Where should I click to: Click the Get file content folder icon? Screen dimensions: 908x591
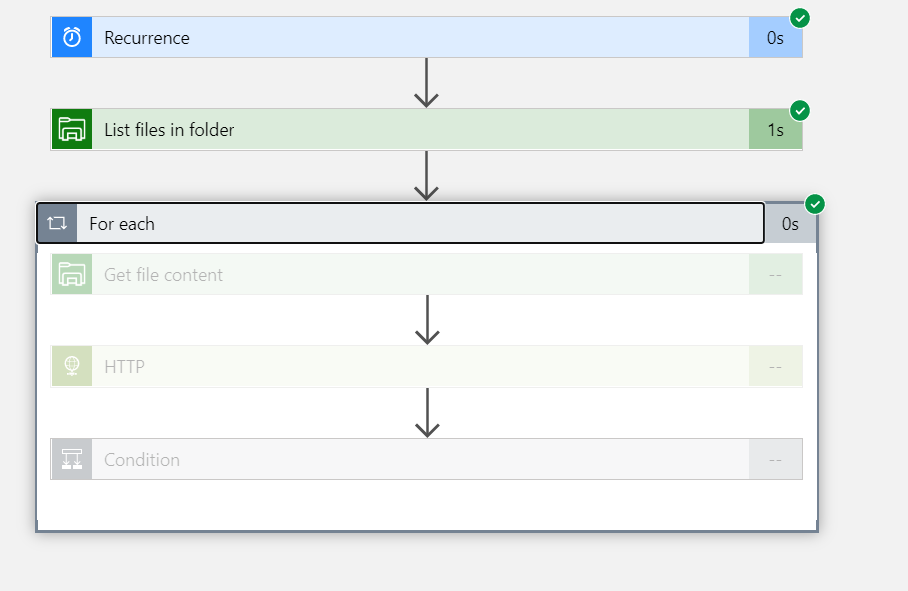pyautogui.click(x=72, y=275)
